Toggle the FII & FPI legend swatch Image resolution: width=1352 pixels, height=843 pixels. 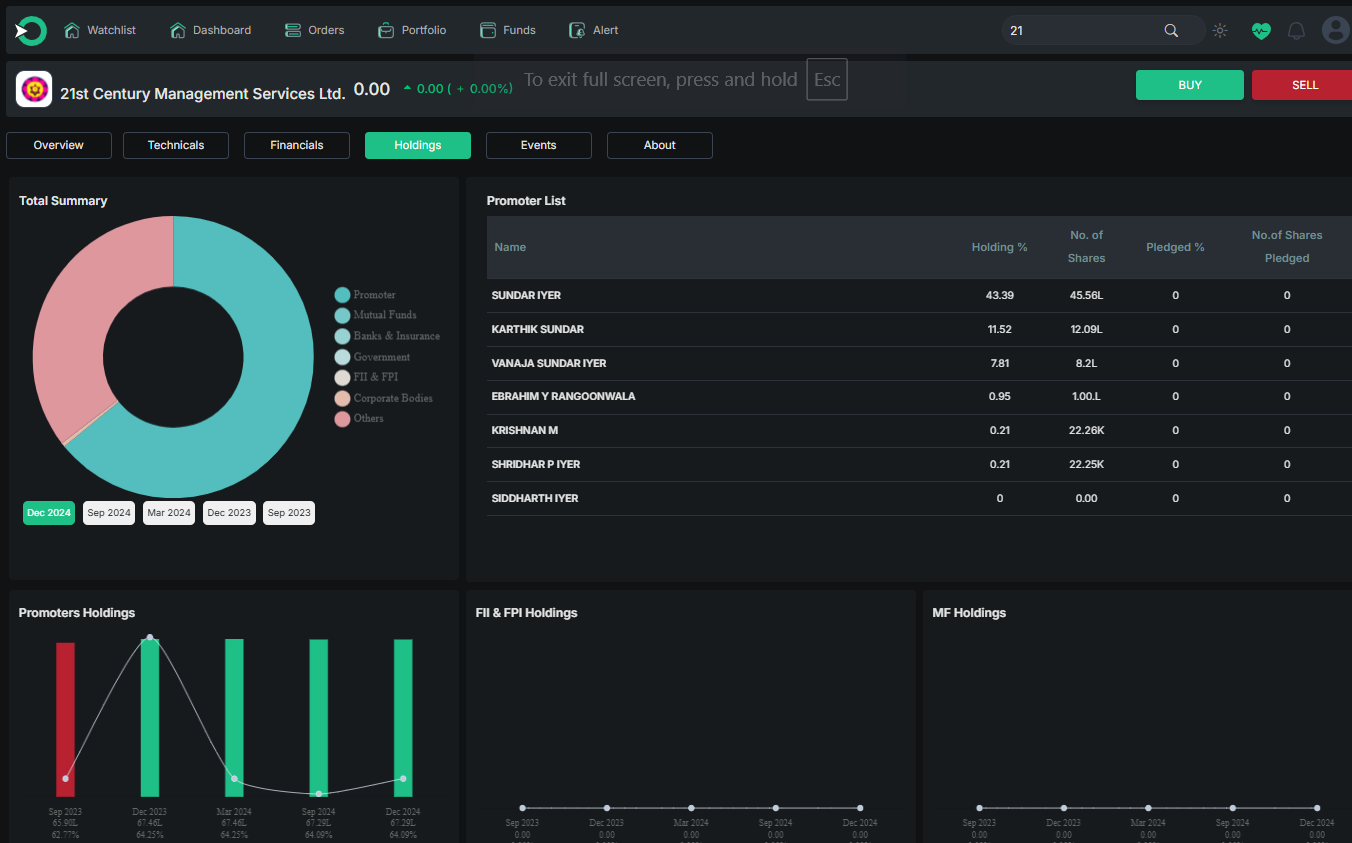342,377
